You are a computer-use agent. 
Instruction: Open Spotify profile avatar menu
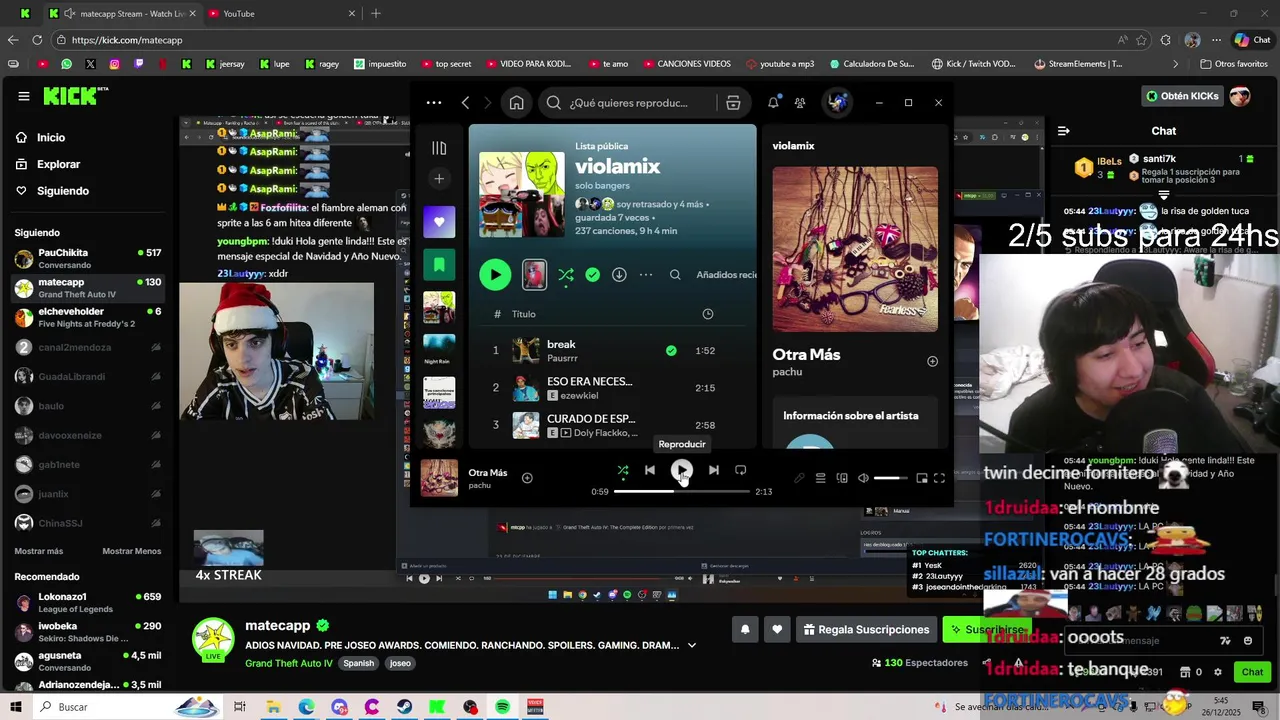point(837,102)
